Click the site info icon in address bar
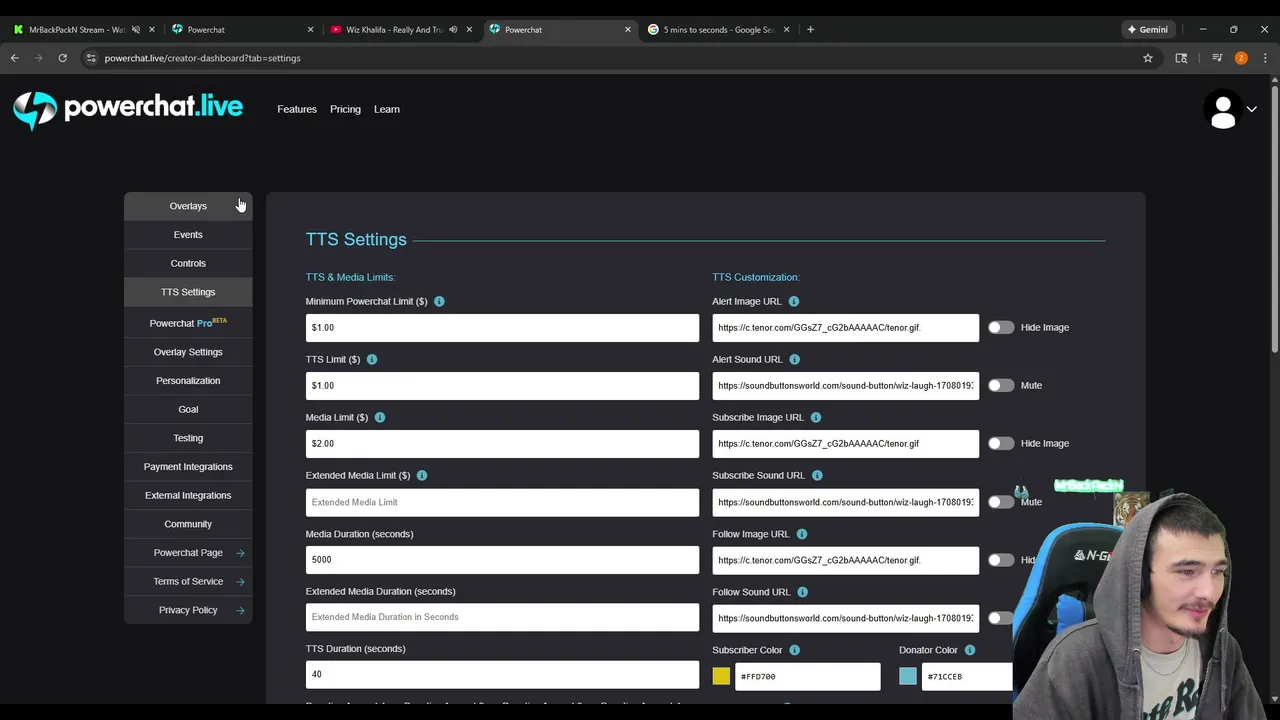 pyautogui.click(x=91, y=58)
